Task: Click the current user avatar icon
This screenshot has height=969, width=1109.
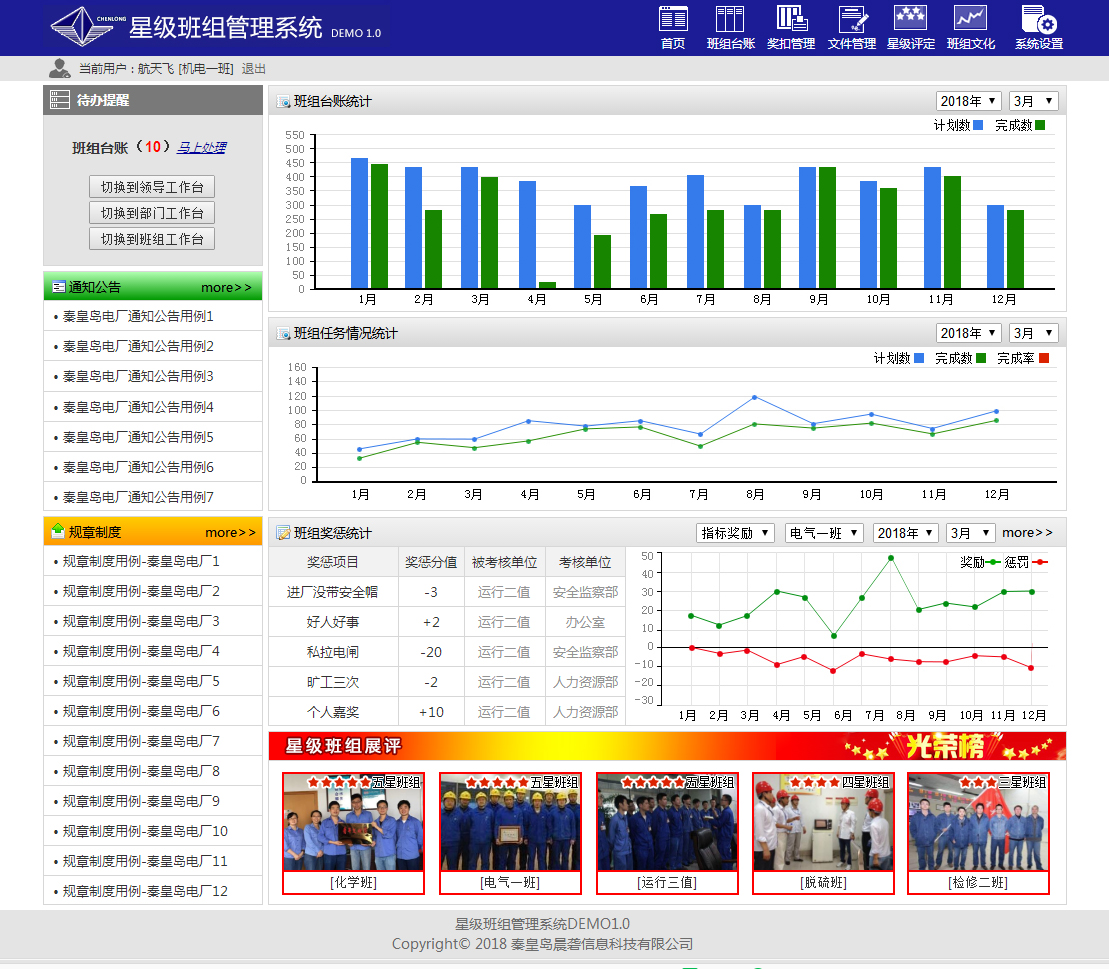Action: 59,68
